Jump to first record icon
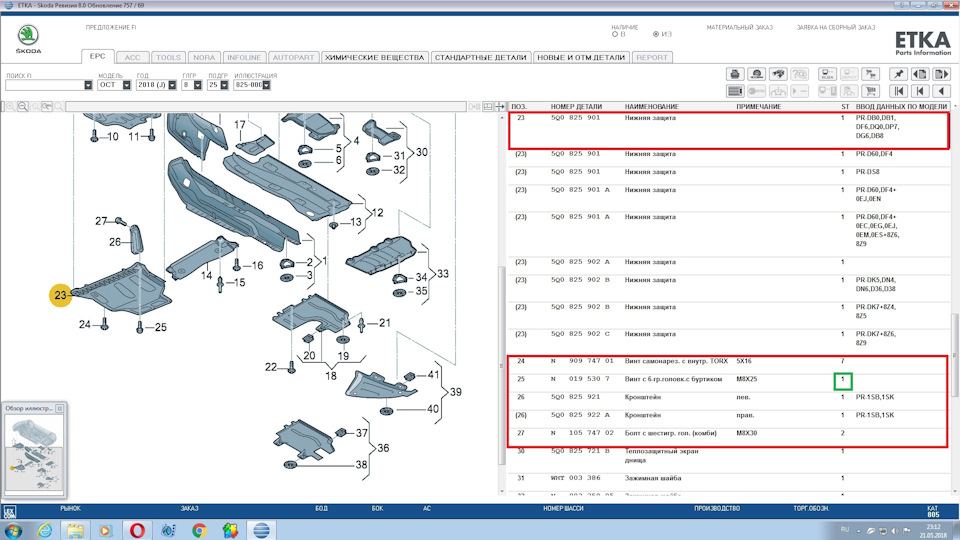The width and height of the screenshot is (960, 540). coord(898,91)
